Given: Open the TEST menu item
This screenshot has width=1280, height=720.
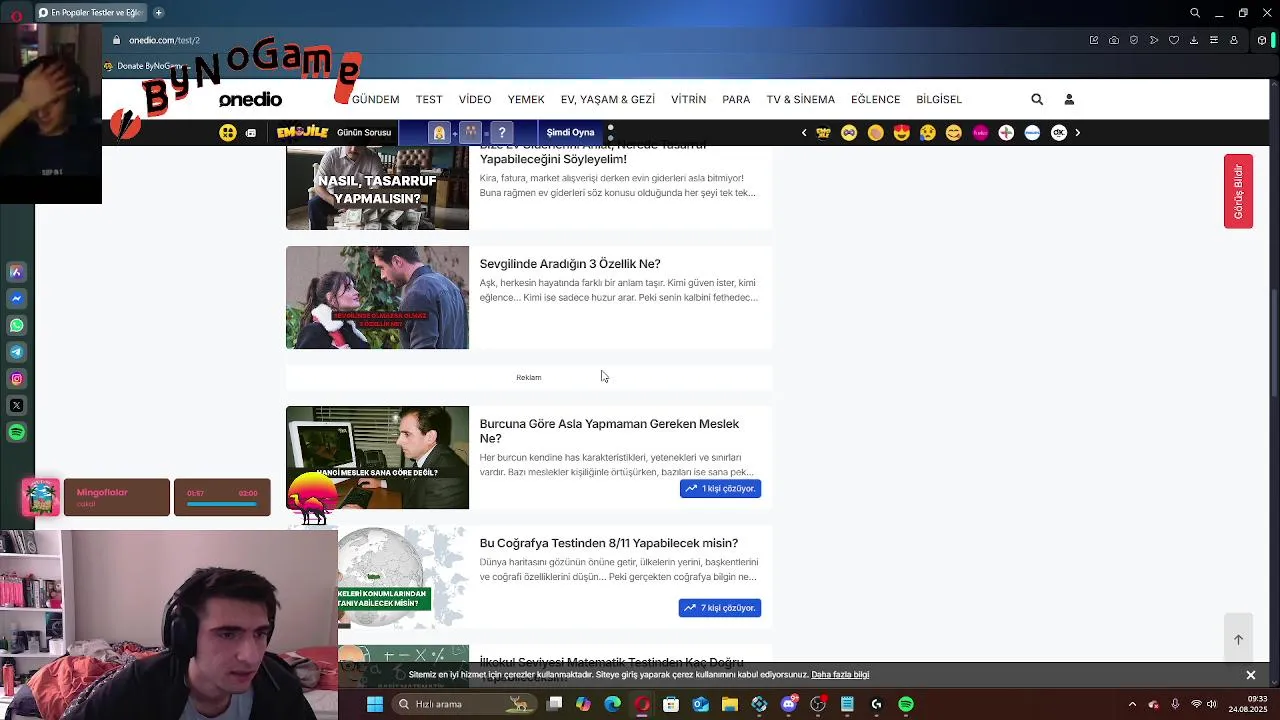Looking at the screenshot, I should (x=429, y=99).
